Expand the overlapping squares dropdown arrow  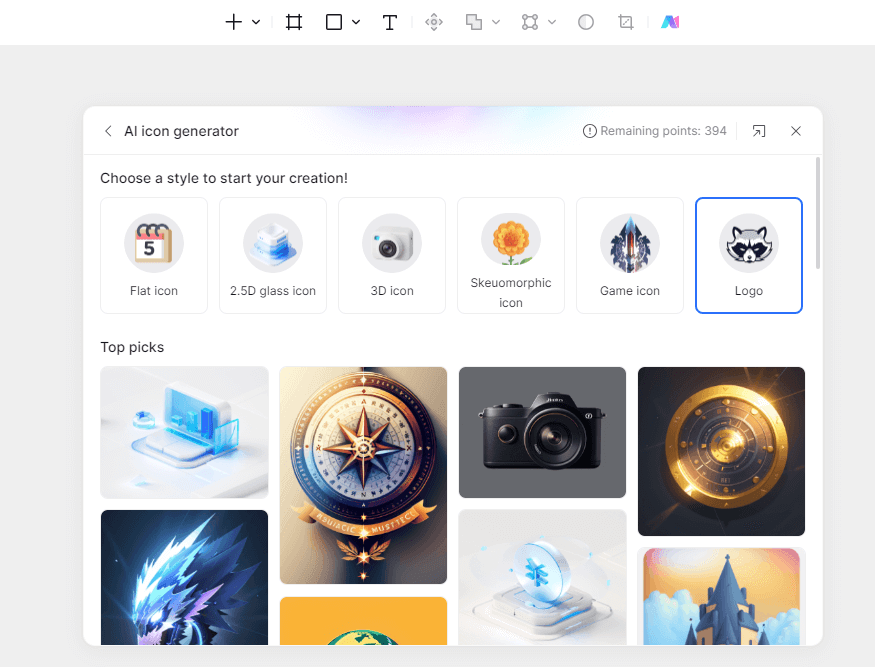496,22
